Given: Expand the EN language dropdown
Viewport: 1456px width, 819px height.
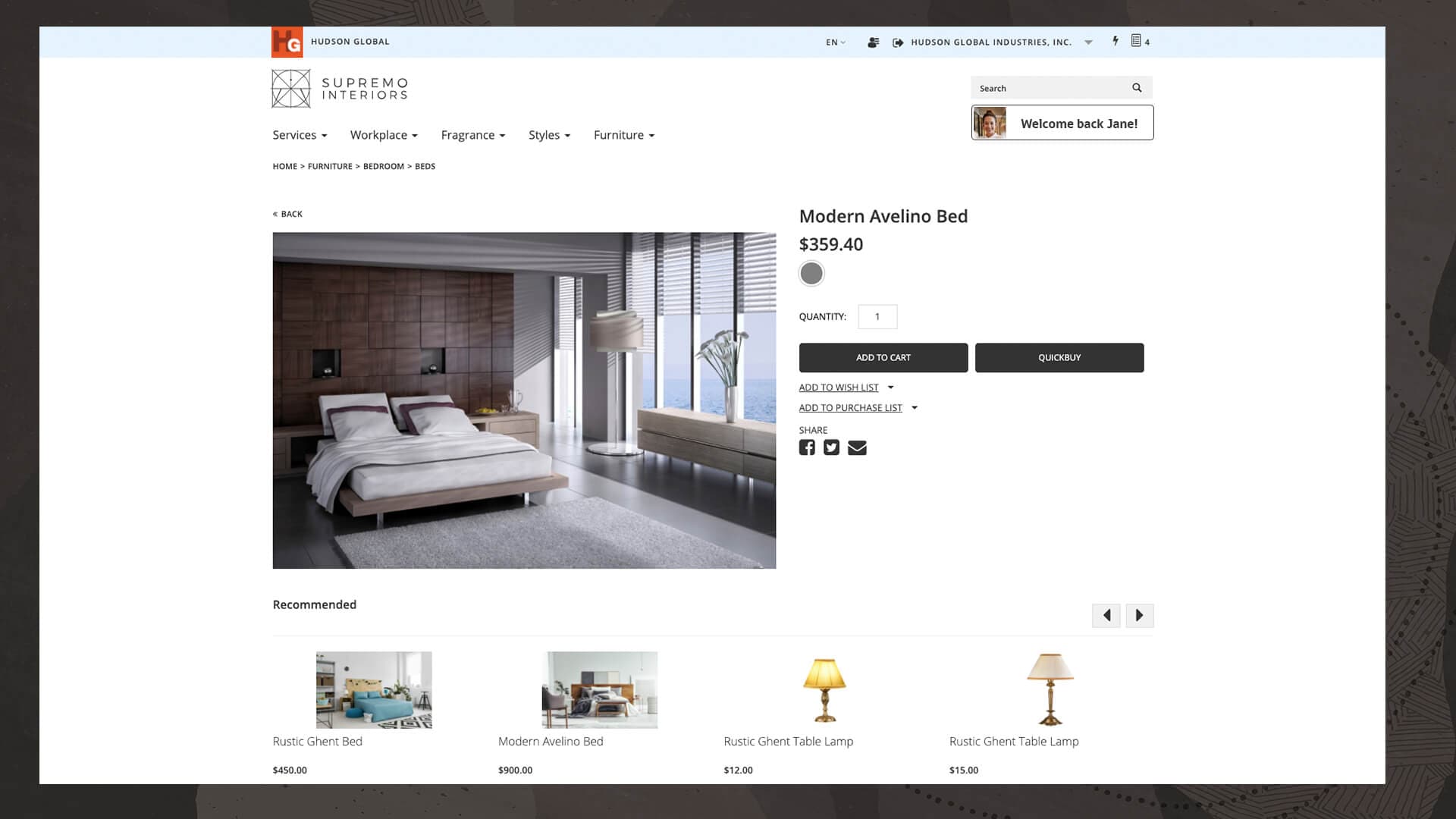Looking at the screenshot, I should [833, 42].
